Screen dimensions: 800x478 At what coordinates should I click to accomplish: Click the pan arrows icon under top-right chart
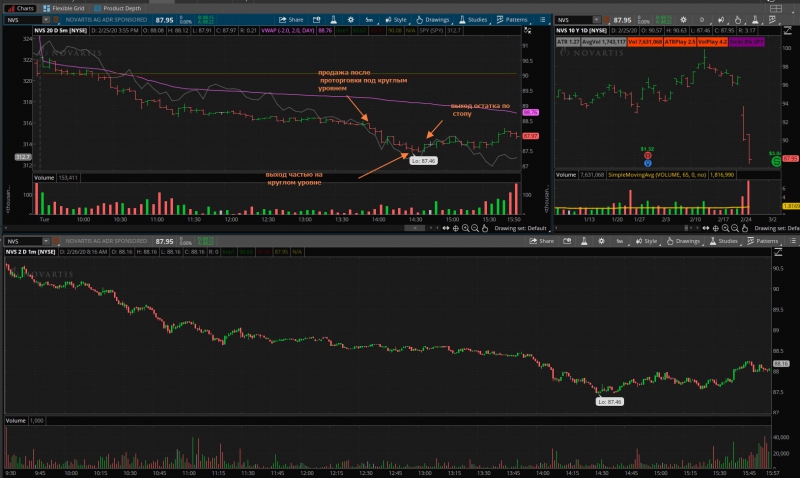pos(706,228)
